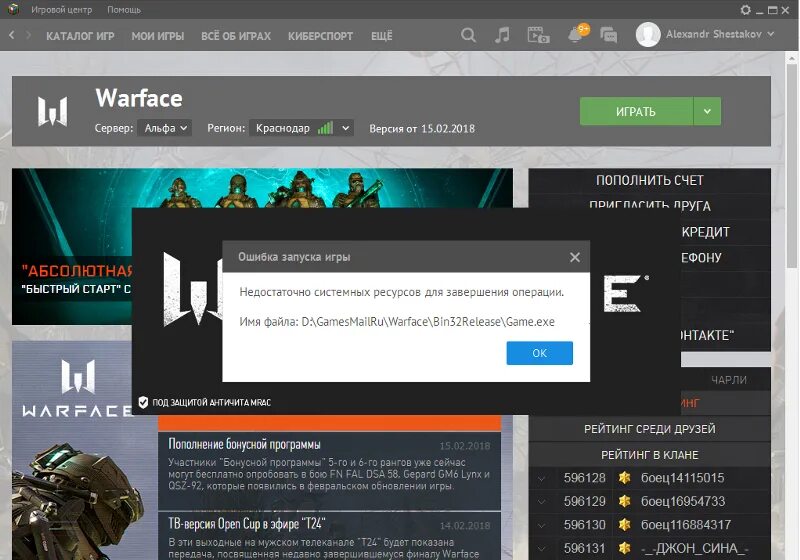Select player боец116884317 name

(x=686, y=525)
